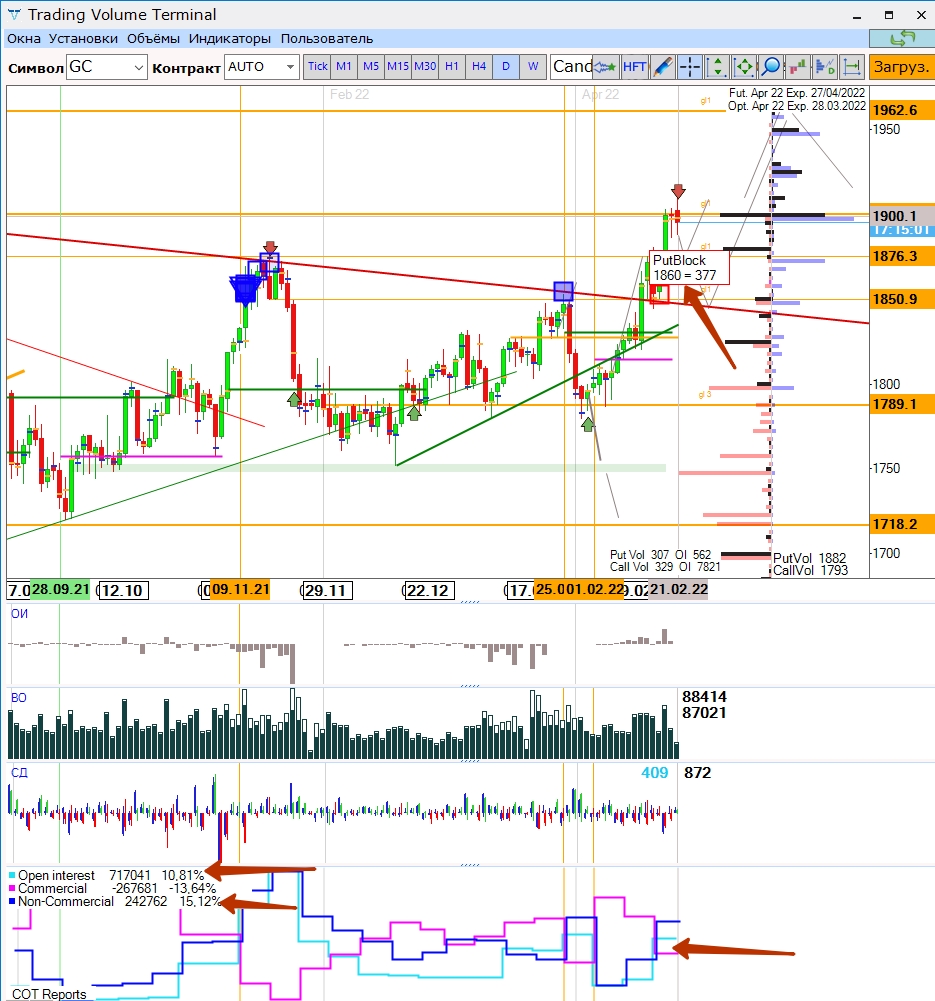
Task: Open the Объёмы menu
Action: coord(154,39)
